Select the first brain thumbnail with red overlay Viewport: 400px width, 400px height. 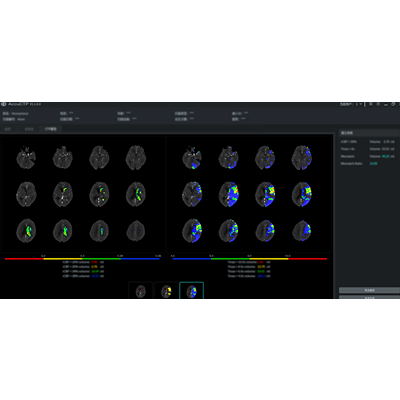coord(141,290)
